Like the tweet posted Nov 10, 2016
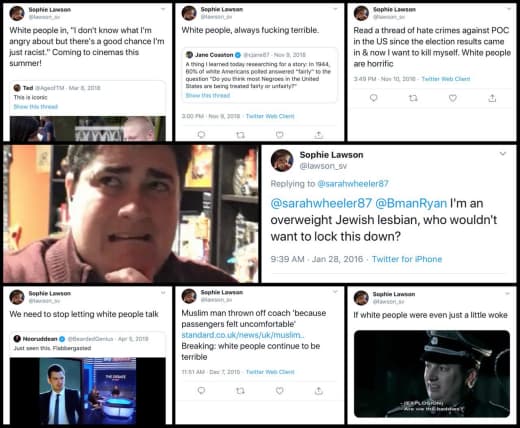Screen dimensions: 520x428 point(452,98)
